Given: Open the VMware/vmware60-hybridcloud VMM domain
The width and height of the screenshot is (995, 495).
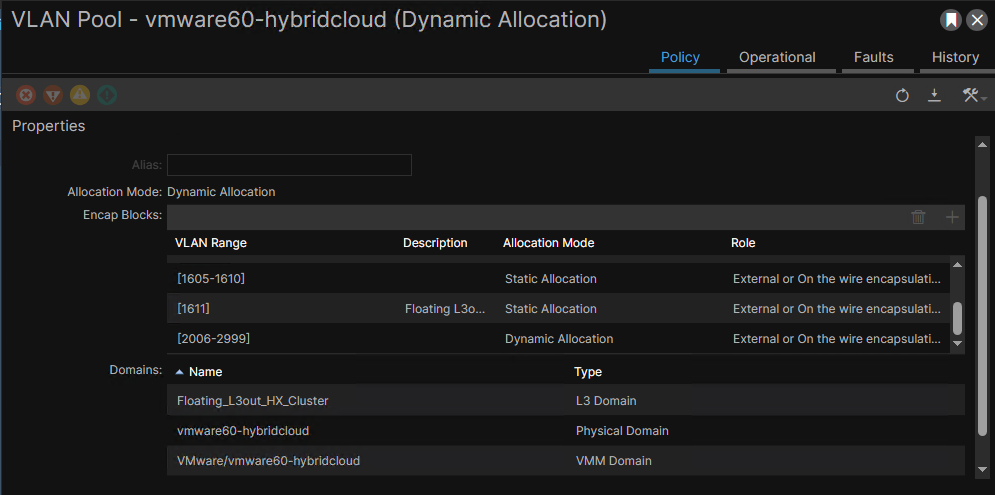Looking at the screenshot, I should [x=268, y=461].
